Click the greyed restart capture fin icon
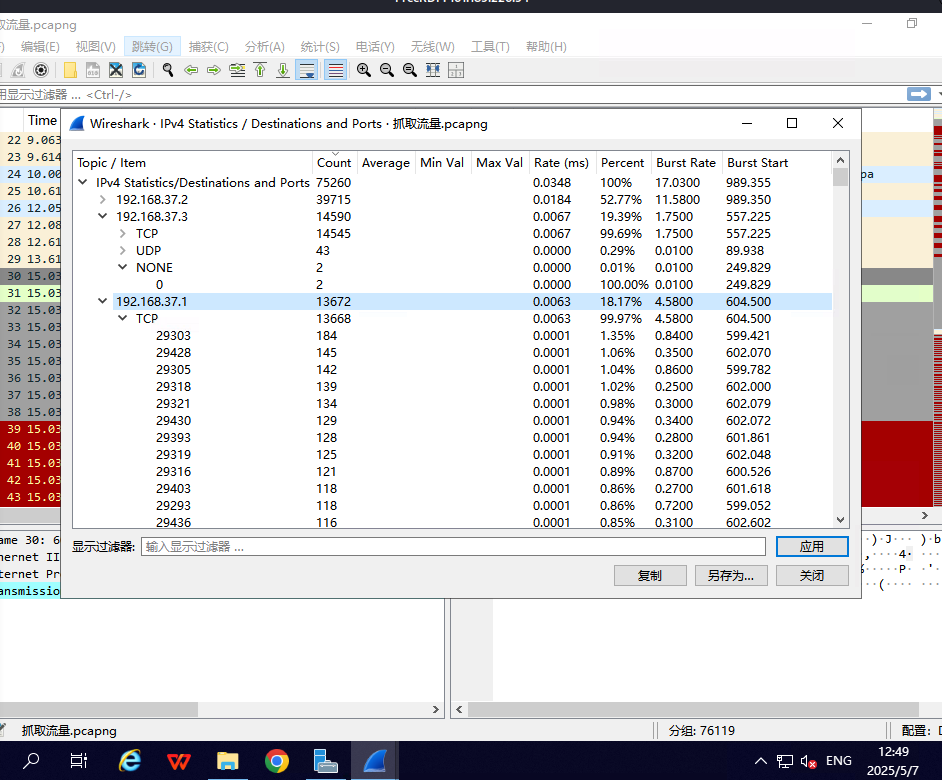The height and width of the screenshot is (780, 942). [x=18, y=70]
